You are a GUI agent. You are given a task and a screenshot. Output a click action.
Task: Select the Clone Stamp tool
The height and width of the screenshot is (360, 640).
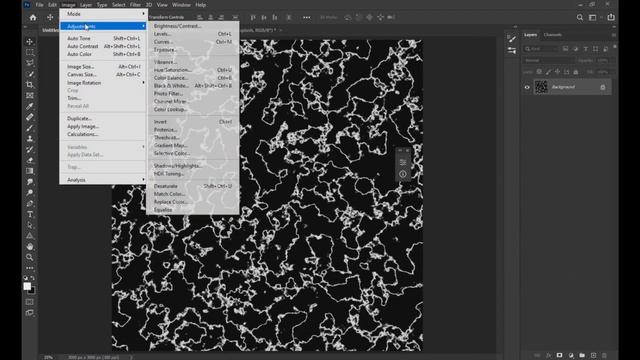pos(30,138)
